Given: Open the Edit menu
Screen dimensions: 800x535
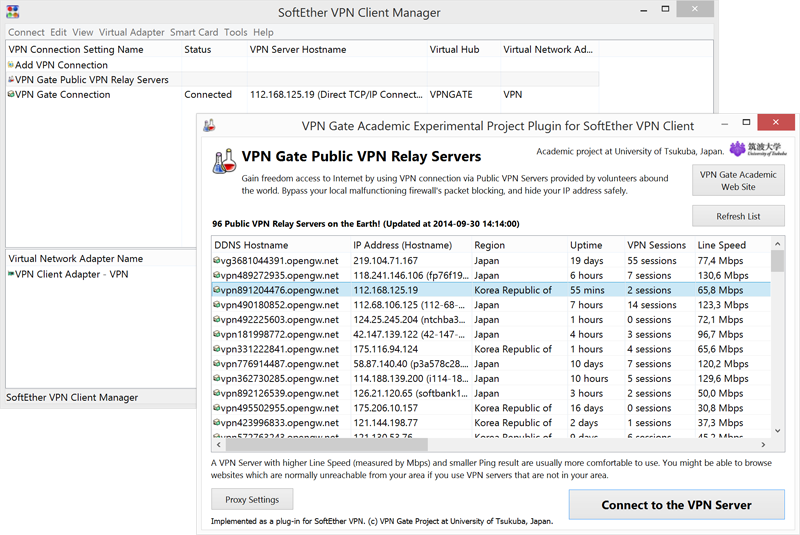Looking at the screenshot, I should [x=58, y=32].
